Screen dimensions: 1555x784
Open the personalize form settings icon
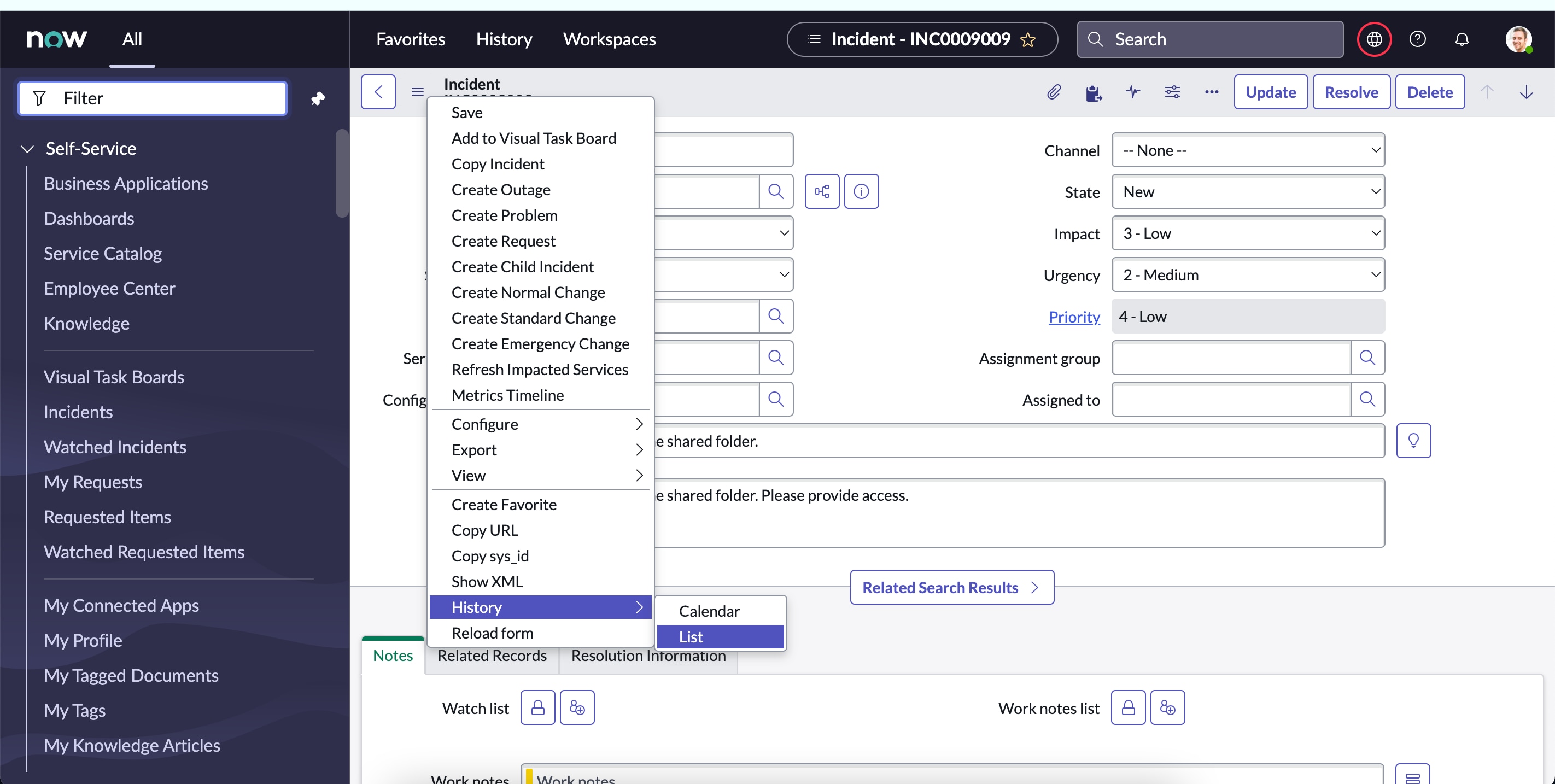point(1172,92)
